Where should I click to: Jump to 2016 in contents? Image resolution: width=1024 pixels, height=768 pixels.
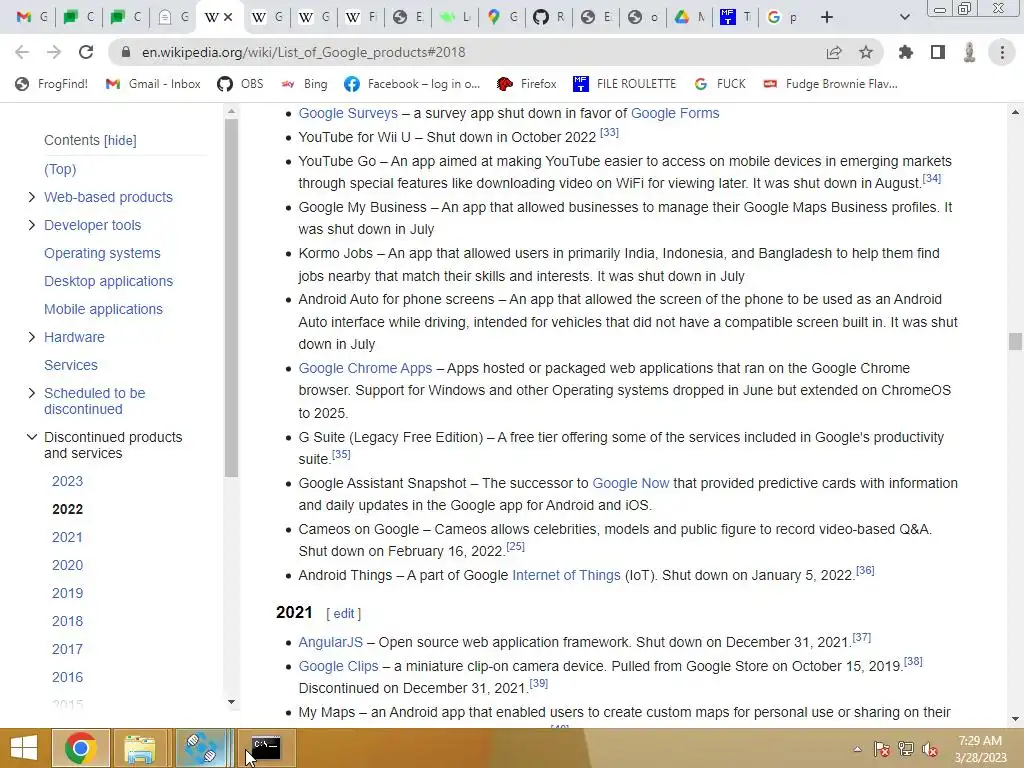point(67,677)
